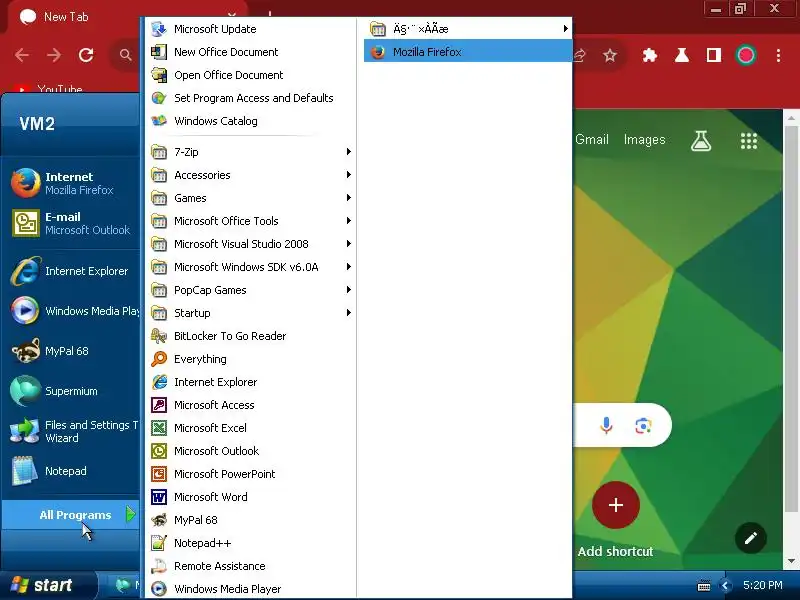The width and height of the screenshot is (800, 600).
Task: Expand hidden tray icons arrow
Action: [725, 585]
